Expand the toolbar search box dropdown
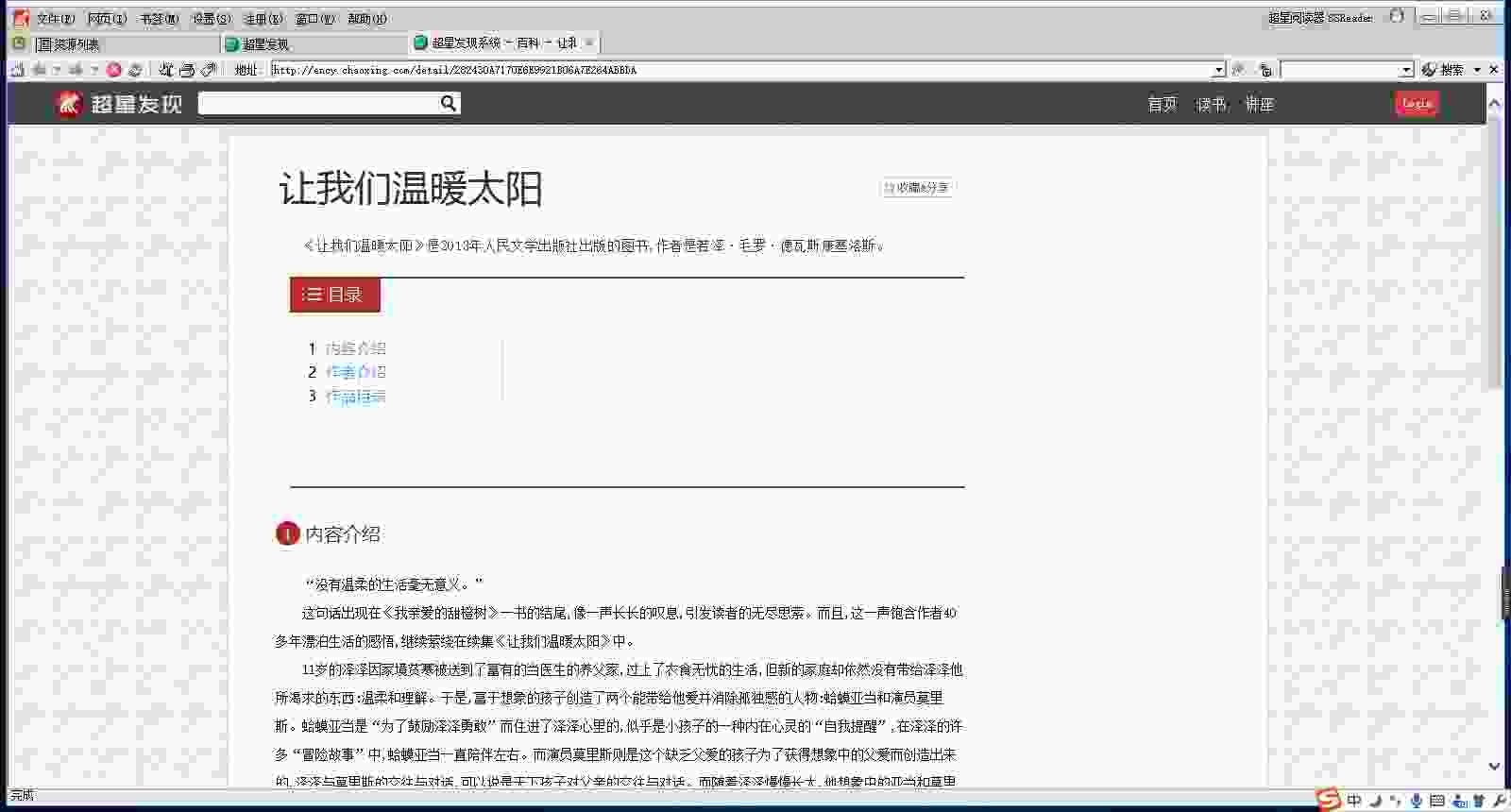This screenshot has height=812, width=1511. pyautogui.click(x=1406, y=70)
